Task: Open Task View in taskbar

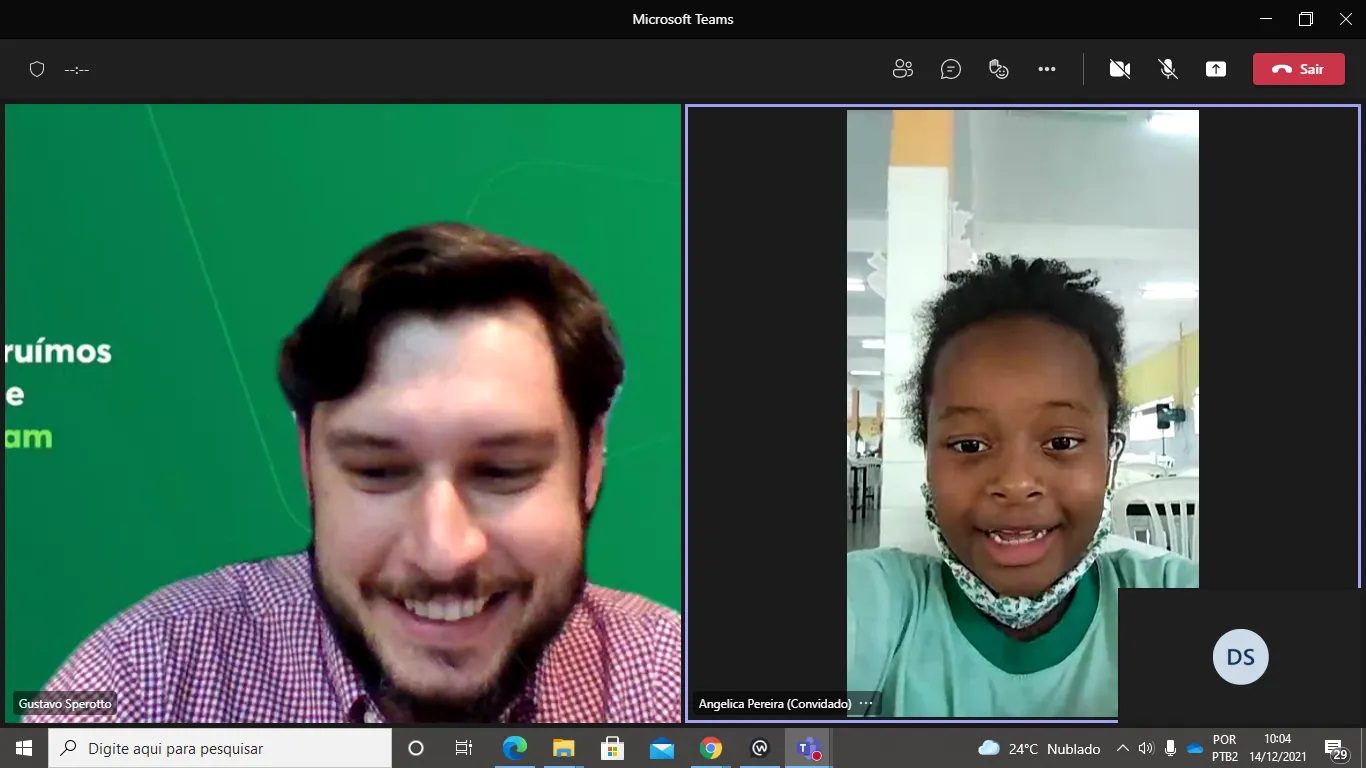Action: (464, 748)
